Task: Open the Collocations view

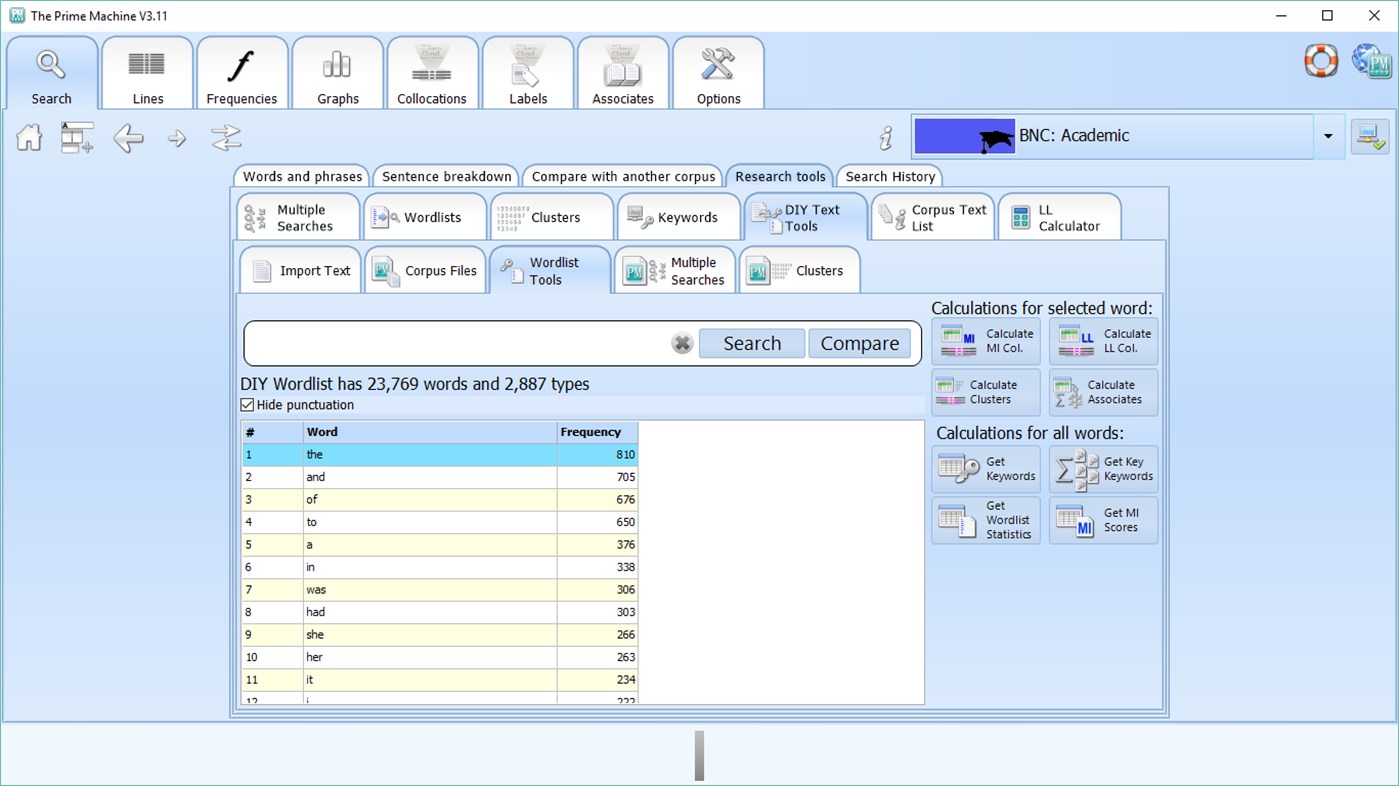Action: (432, 73)
